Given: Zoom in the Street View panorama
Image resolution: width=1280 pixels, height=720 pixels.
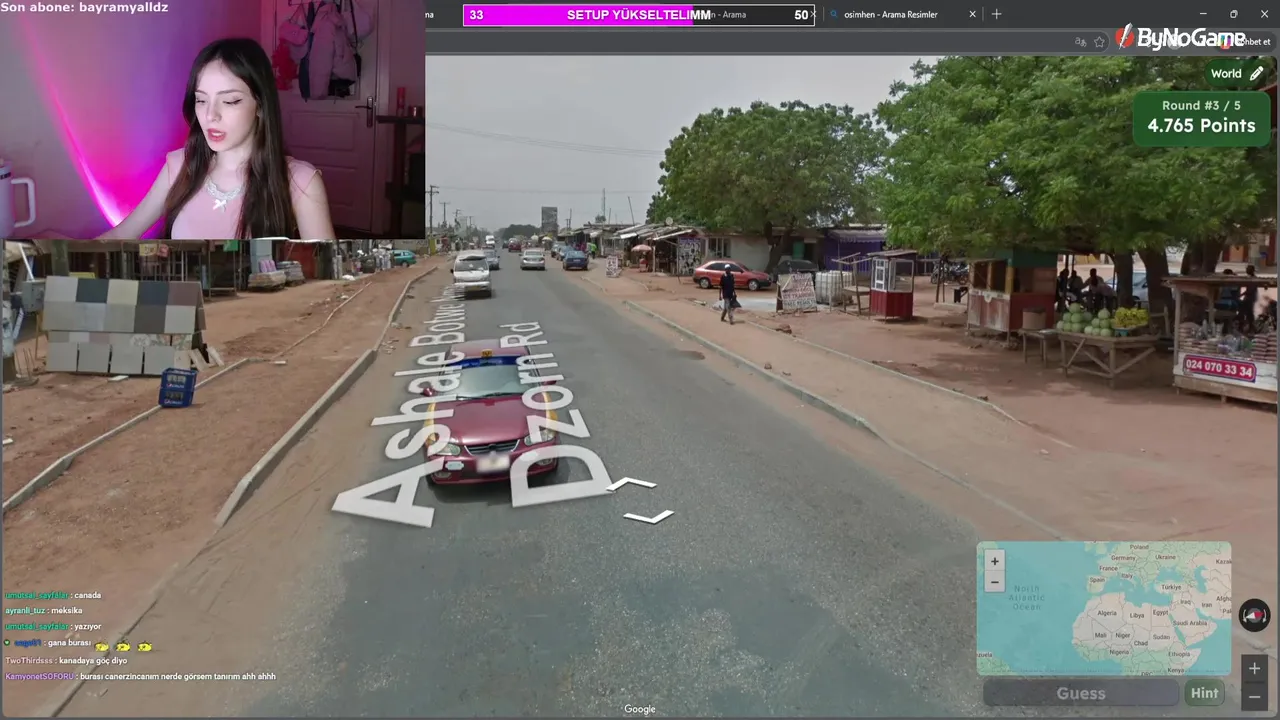Looking at the screenshot, I should coord(1255,667).
